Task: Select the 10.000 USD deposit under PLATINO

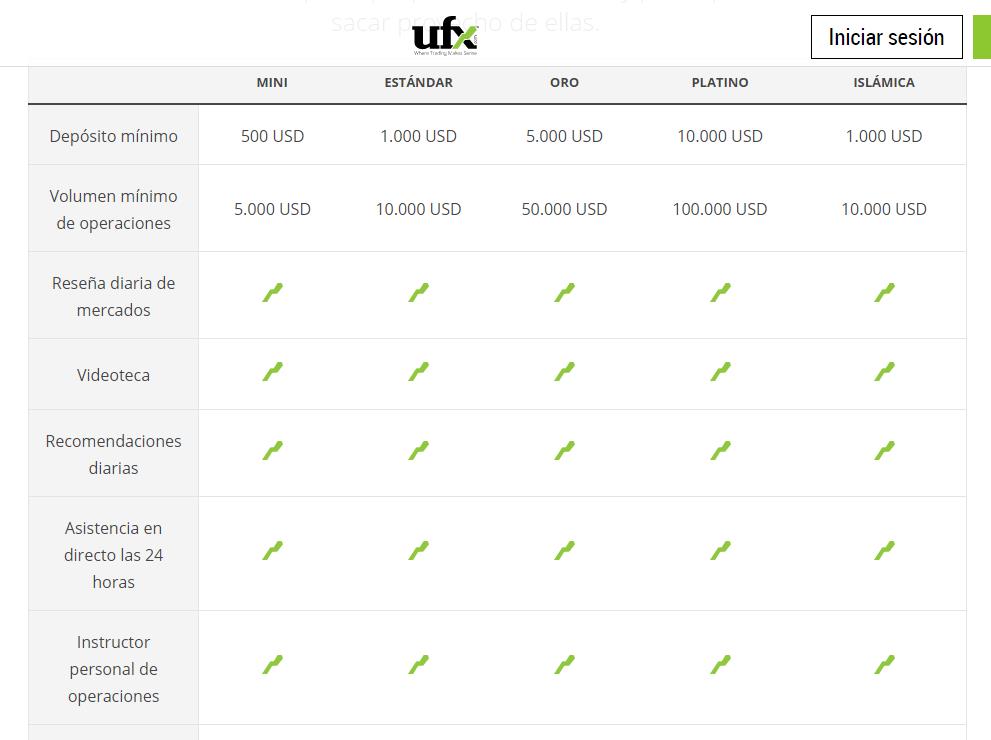Action: 719,136
